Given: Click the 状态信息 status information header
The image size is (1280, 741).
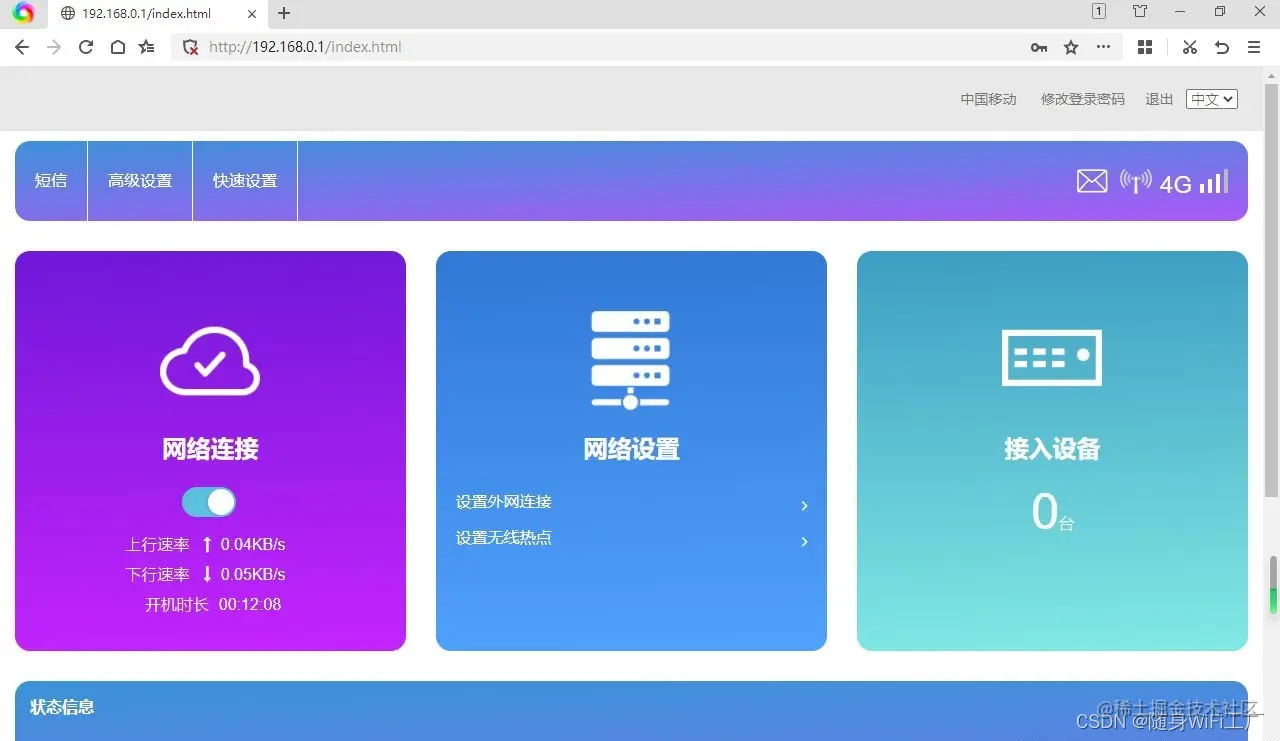Looking at the screenshot, I should point(62,707).
